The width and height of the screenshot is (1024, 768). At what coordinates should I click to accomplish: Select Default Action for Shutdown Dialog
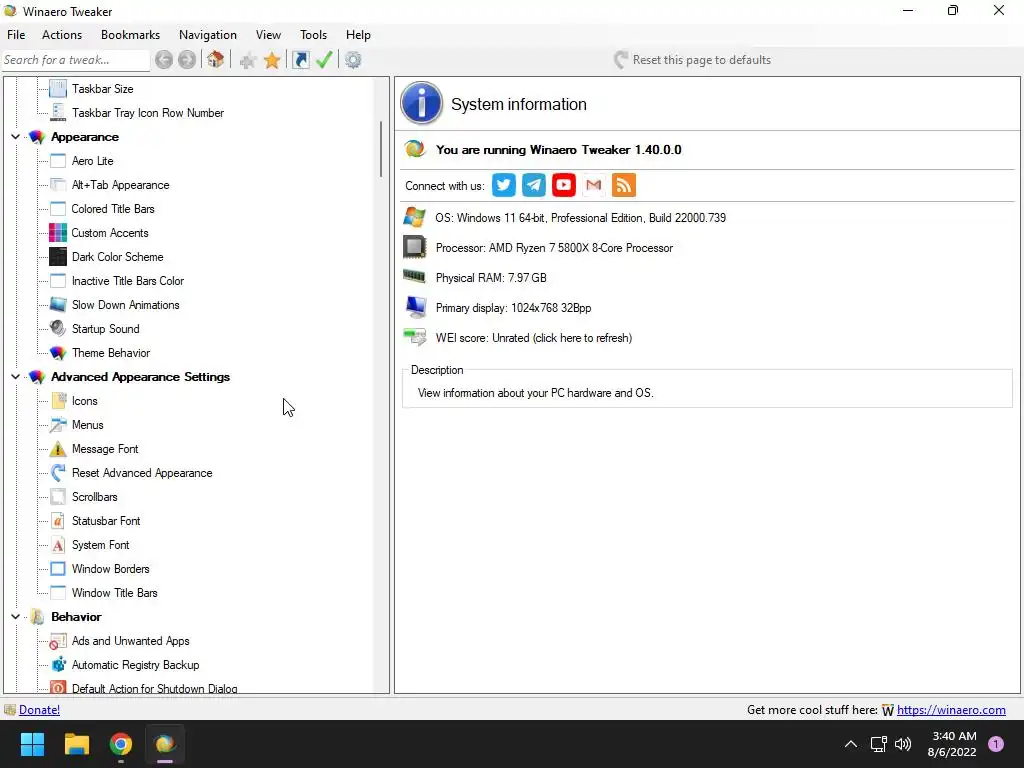pyautogui.click(x=155, y=688)
